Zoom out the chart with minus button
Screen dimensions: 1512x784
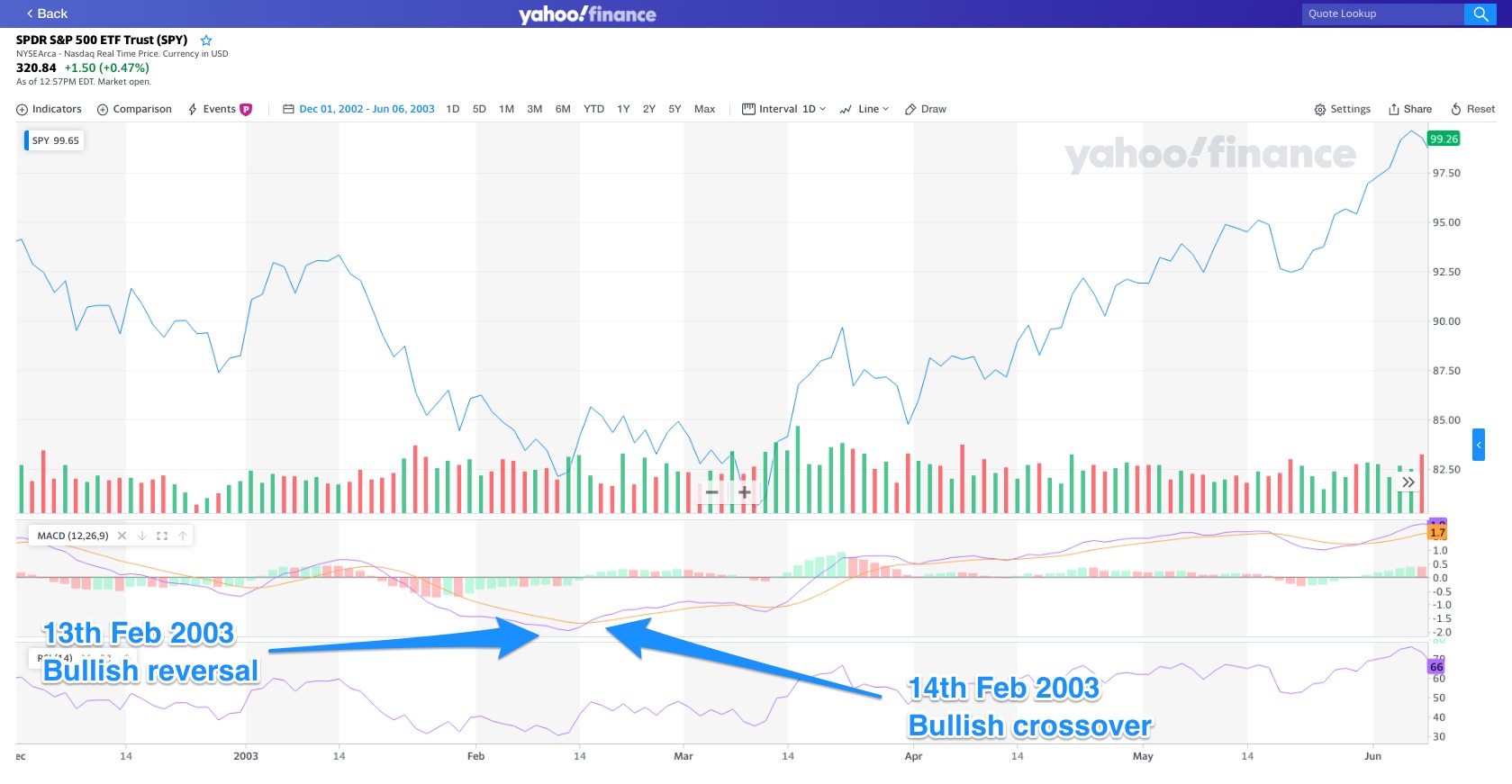point(711,492)
